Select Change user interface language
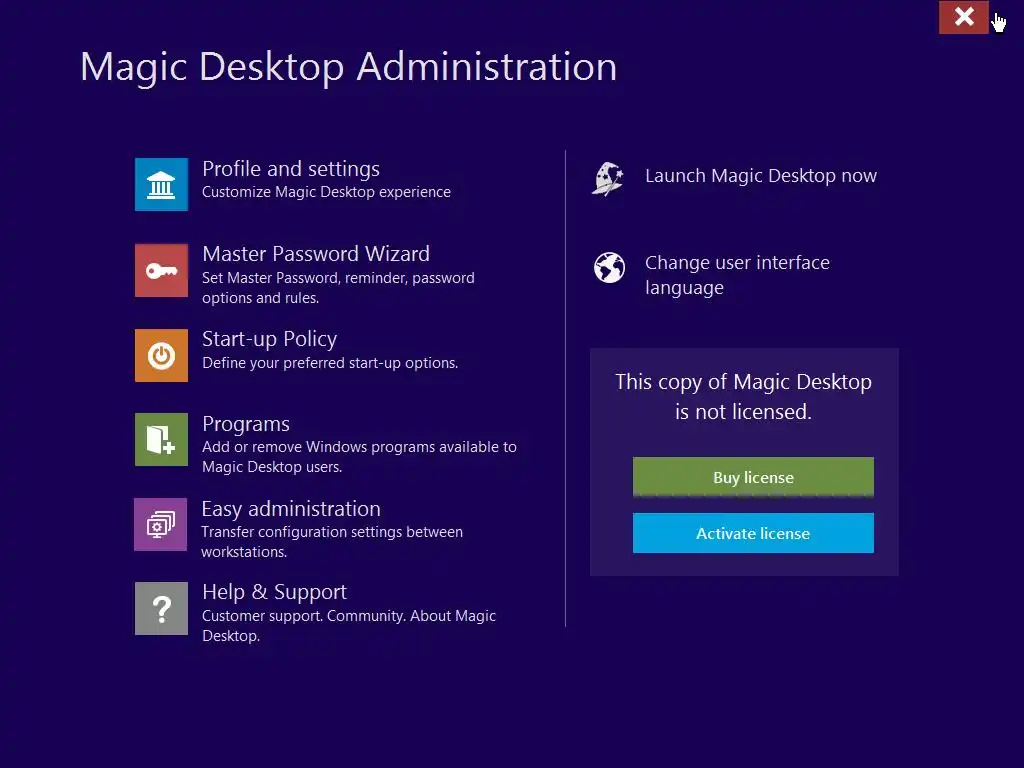1024x768 pixels. point(737,275)
